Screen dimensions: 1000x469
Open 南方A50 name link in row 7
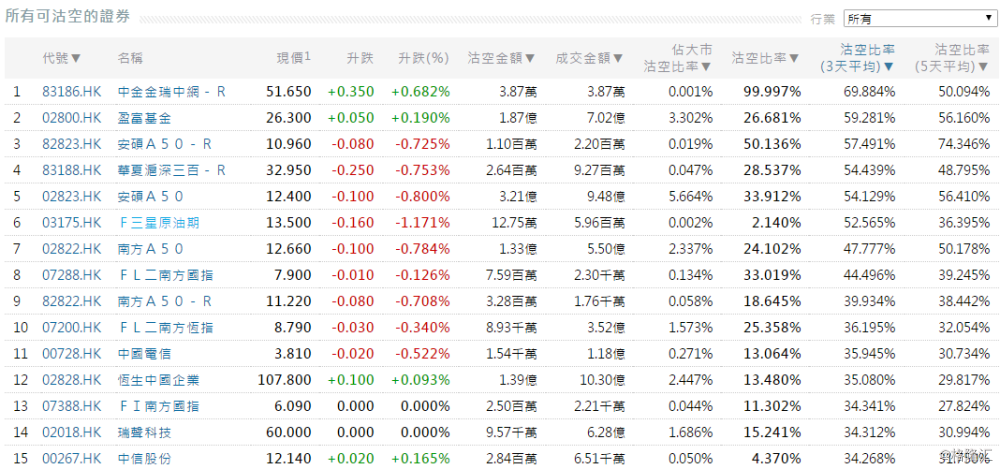tap(151, 249)
